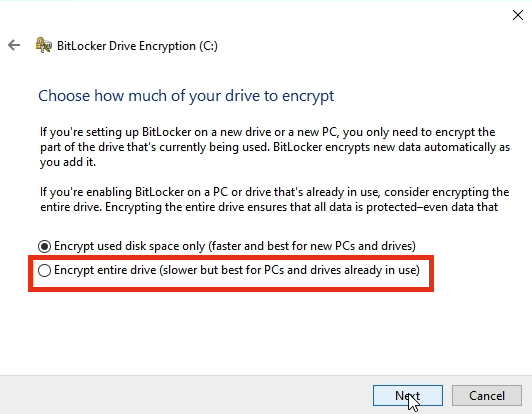Click the '(C:)' drive letter in the title
The width and height of the screenshot is (532, 414).
(208, 46)
